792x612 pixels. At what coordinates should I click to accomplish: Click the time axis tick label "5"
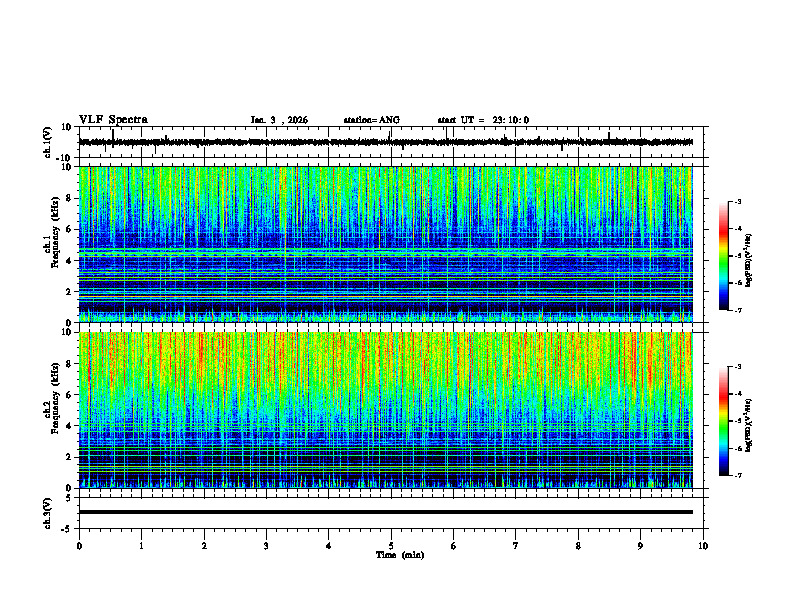[x=391, y=546]
